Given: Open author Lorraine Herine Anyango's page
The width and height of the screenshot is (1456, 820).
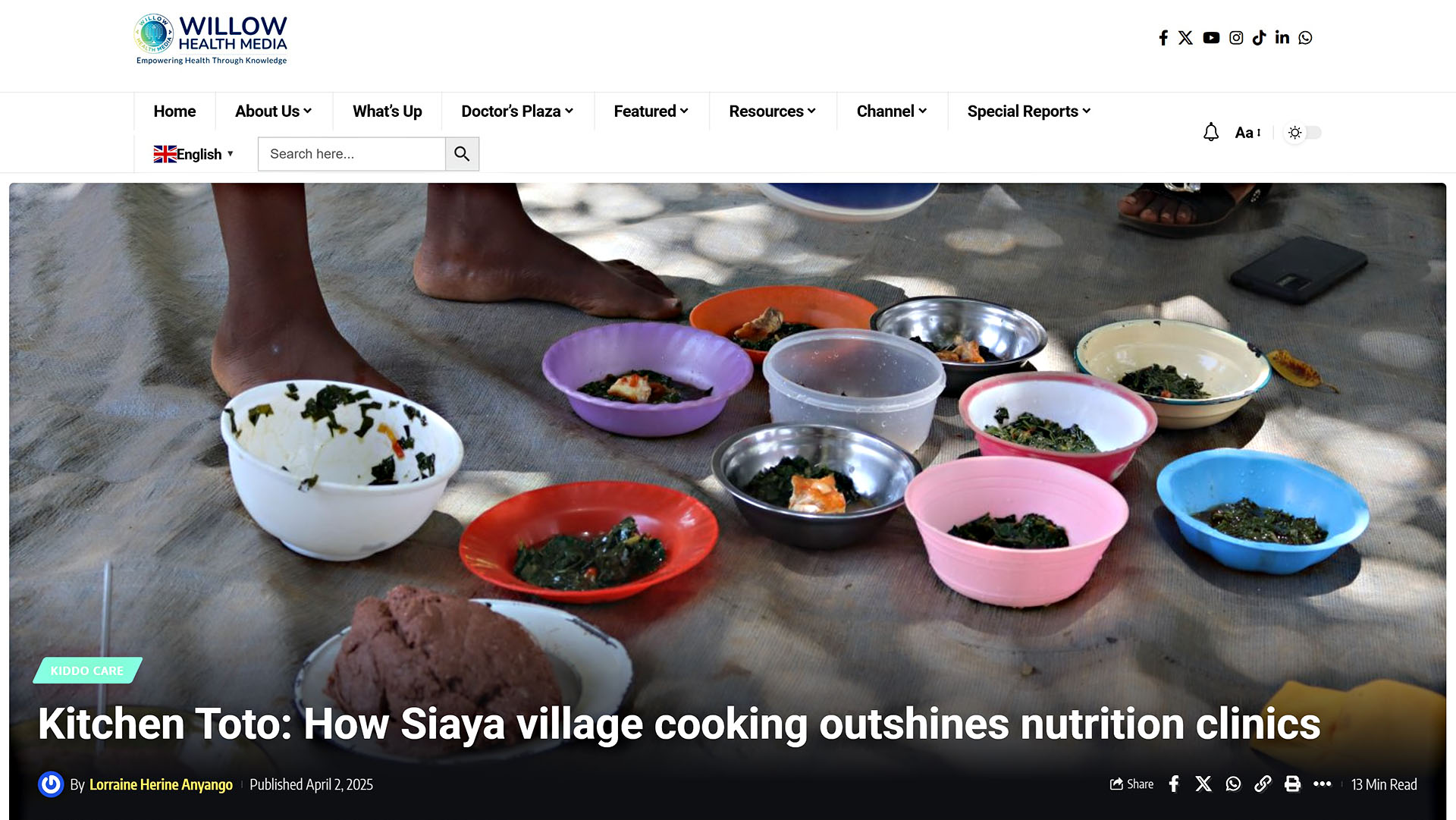Looking at the screenshot, I should pos(161,784).
